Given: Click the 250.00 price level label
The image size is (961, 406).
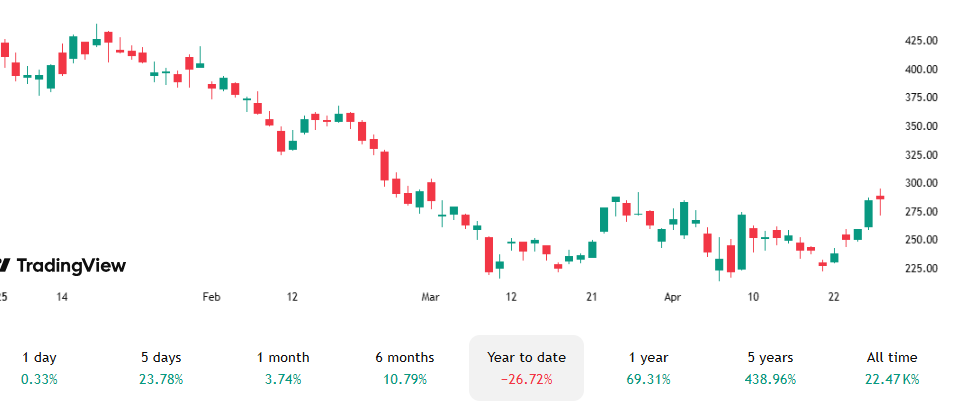Looking at the screenshot, I should click(x=920, y=241).
